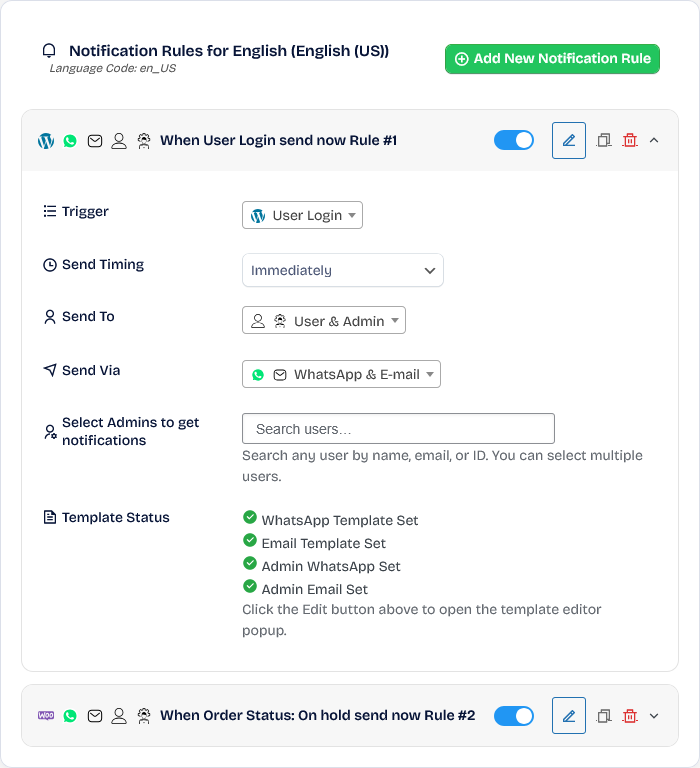The width and height of the screenshot is (700, 768).
Task: Click the WordPress icon in Rule #1 header
Action: pos(46,141)
